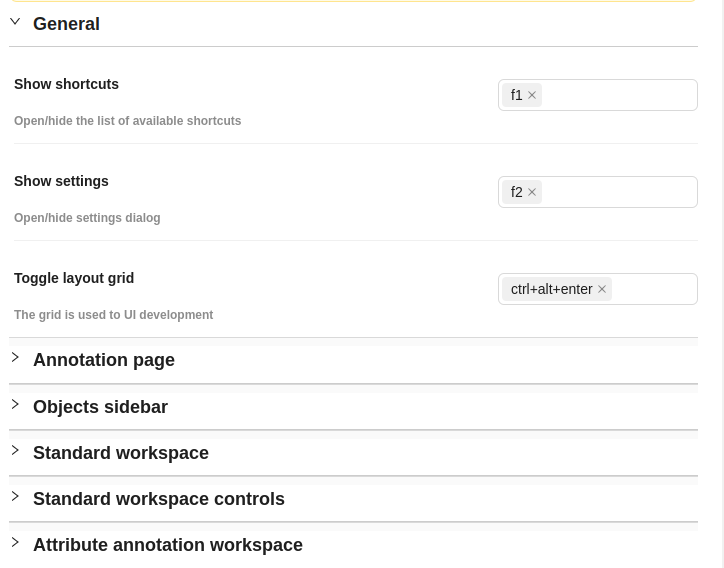
Task: Open the Standard workspace controls section title
Action: click(x=159, y=499)
